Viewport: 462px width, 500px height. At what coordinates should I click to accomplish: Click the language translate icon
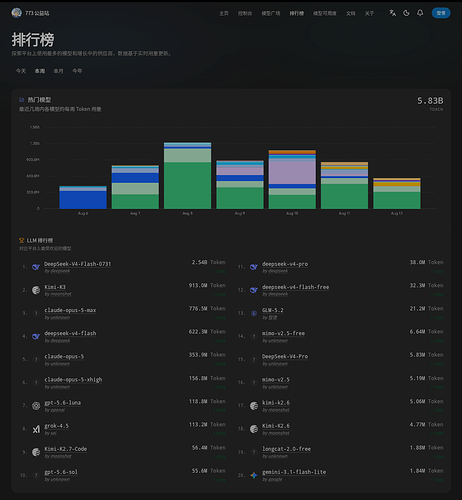(392, 13)
